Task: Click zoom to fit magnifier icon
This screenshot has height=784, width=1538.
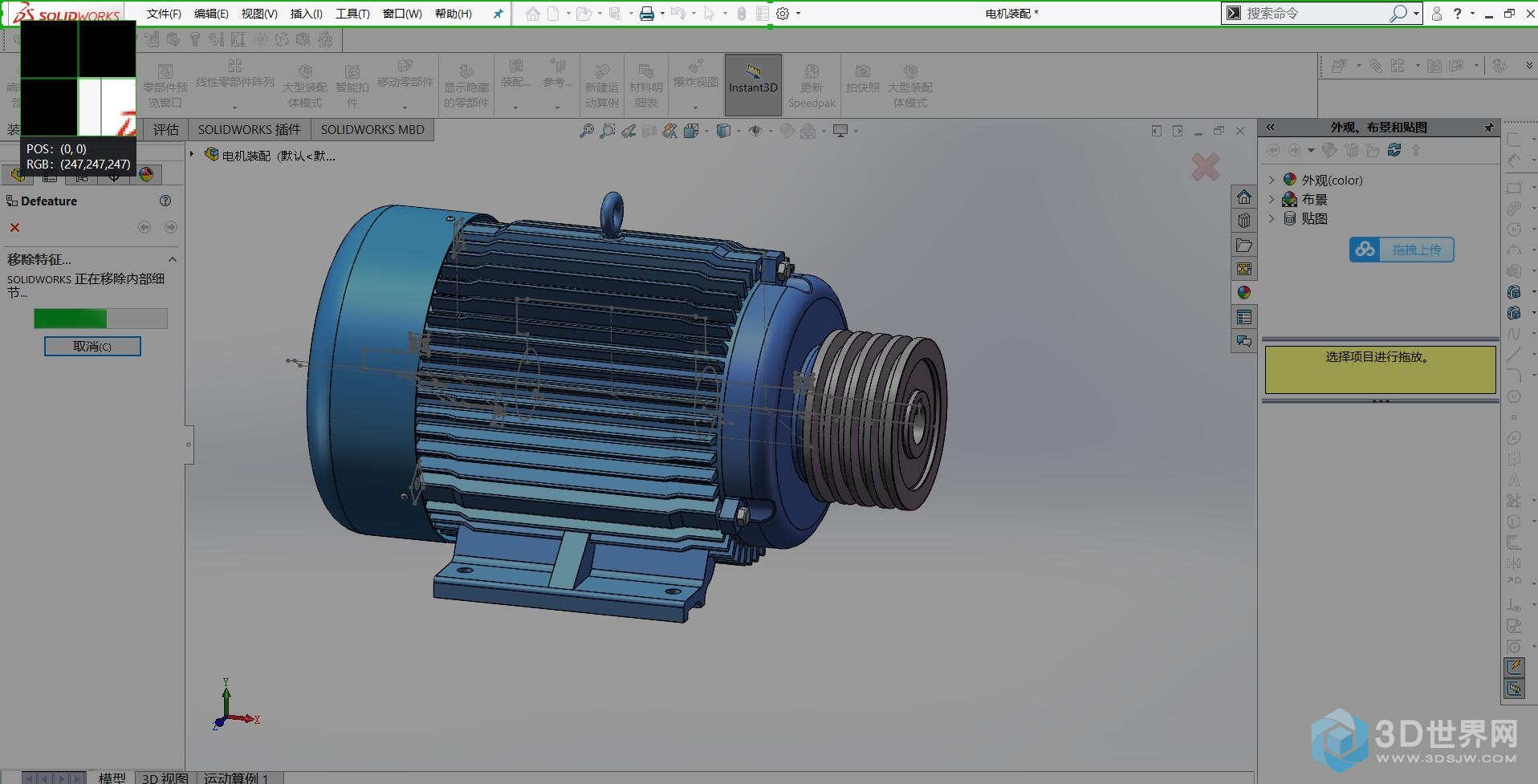Action: (x=587, y=131)
